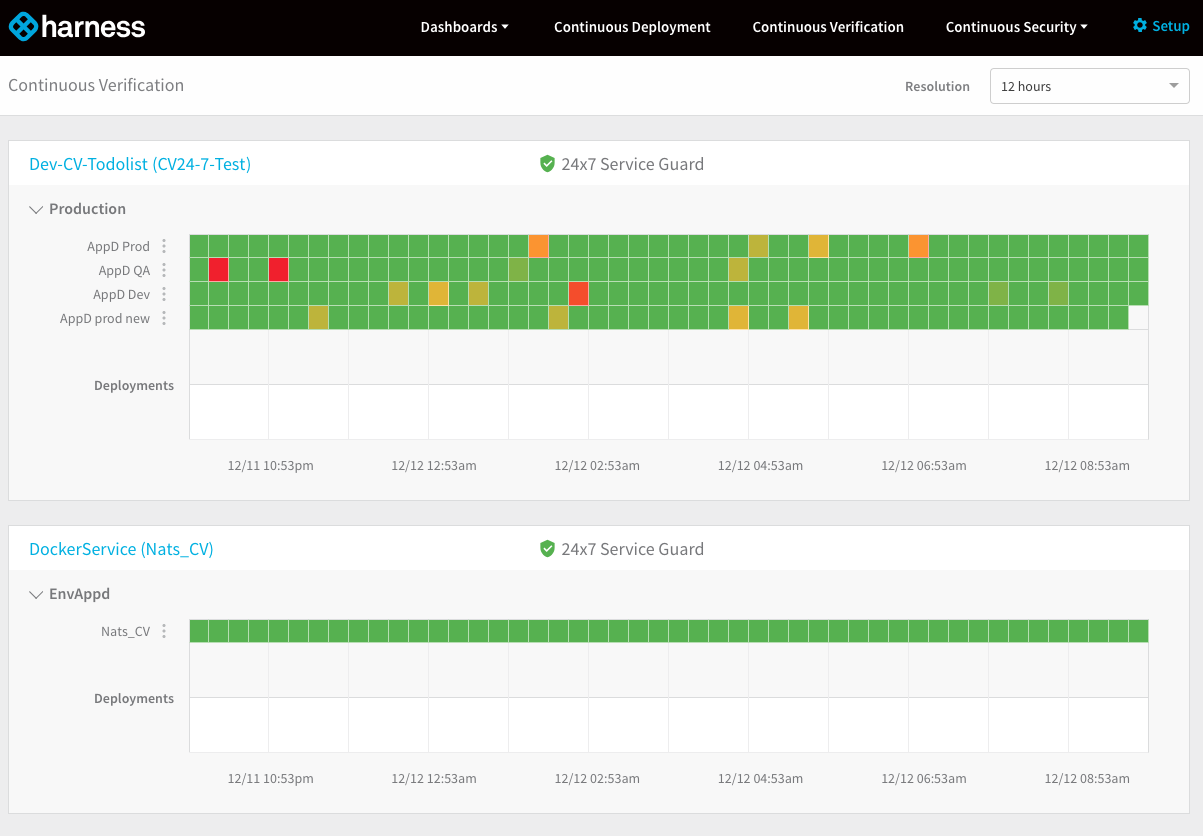
Task: Click the Harness logo
Action: coord(77,27)
